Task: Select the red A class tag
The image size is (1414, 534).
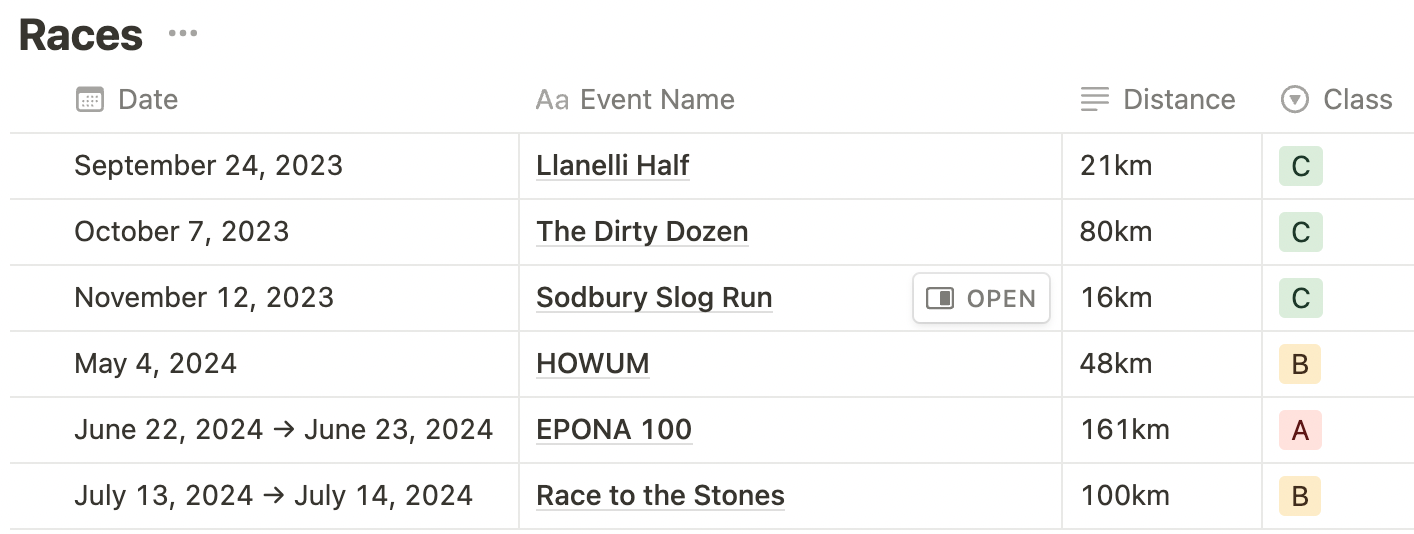Action: click(1300, 430)
